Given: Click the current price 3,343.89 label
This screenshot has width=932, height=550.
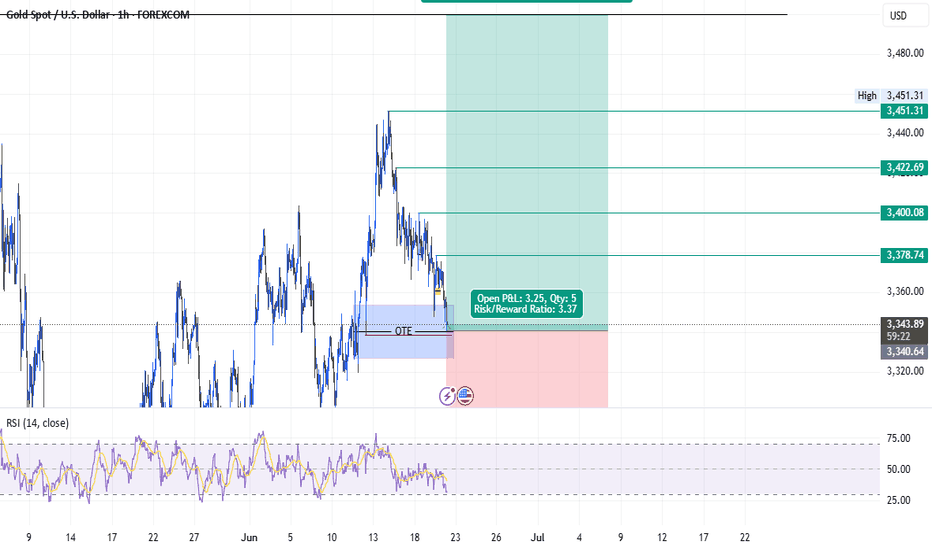Looking at the screenshot, I should [x=904, y=324].
